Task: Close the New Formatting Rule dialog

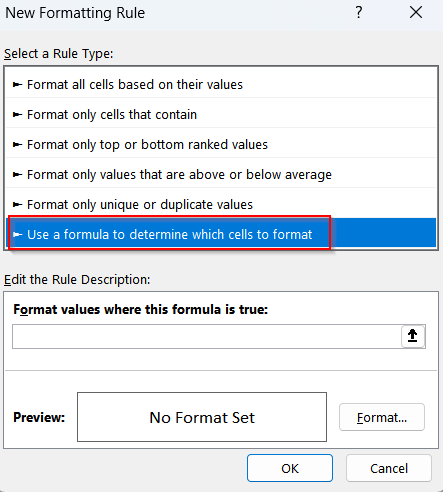Action: tap(416, 13)
